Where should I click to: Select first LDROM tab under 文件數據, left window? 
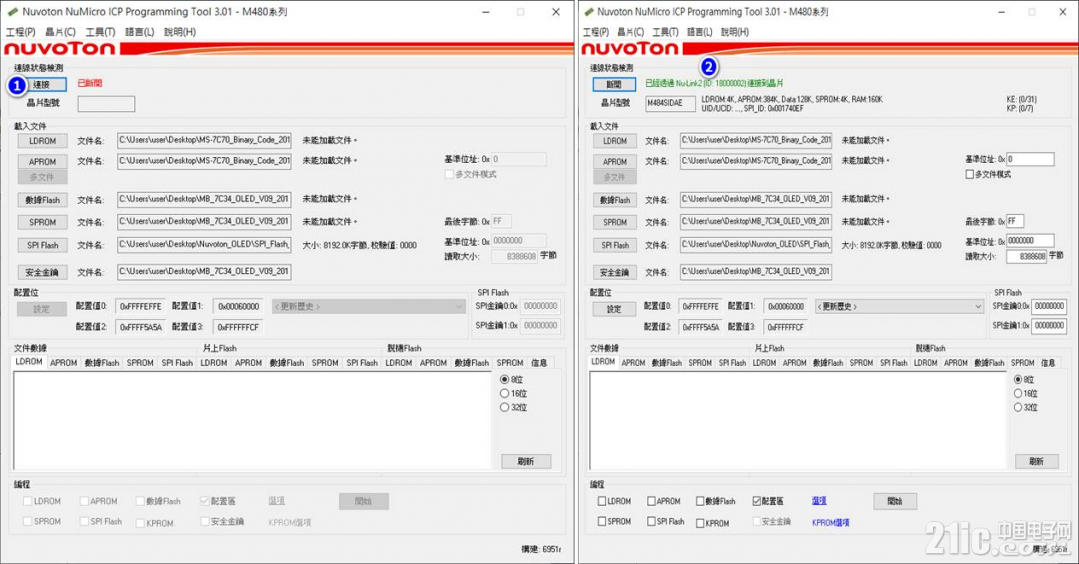pyautogui.click(x=29, y=362)
